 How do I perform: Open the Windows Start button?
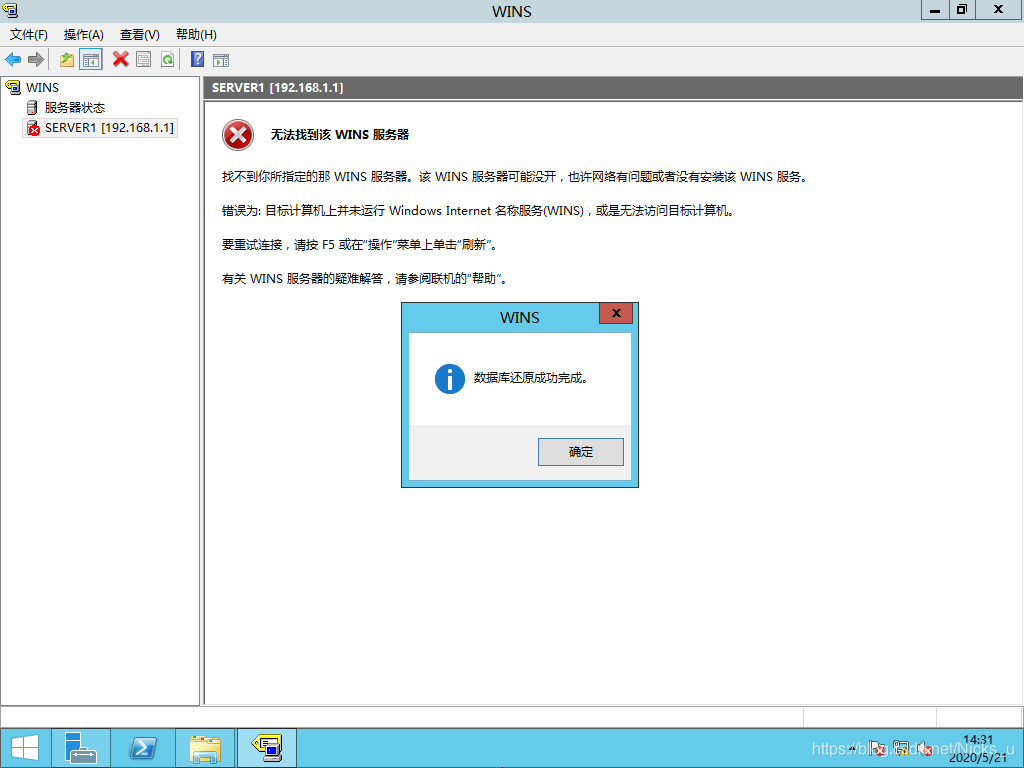point(25,748)
